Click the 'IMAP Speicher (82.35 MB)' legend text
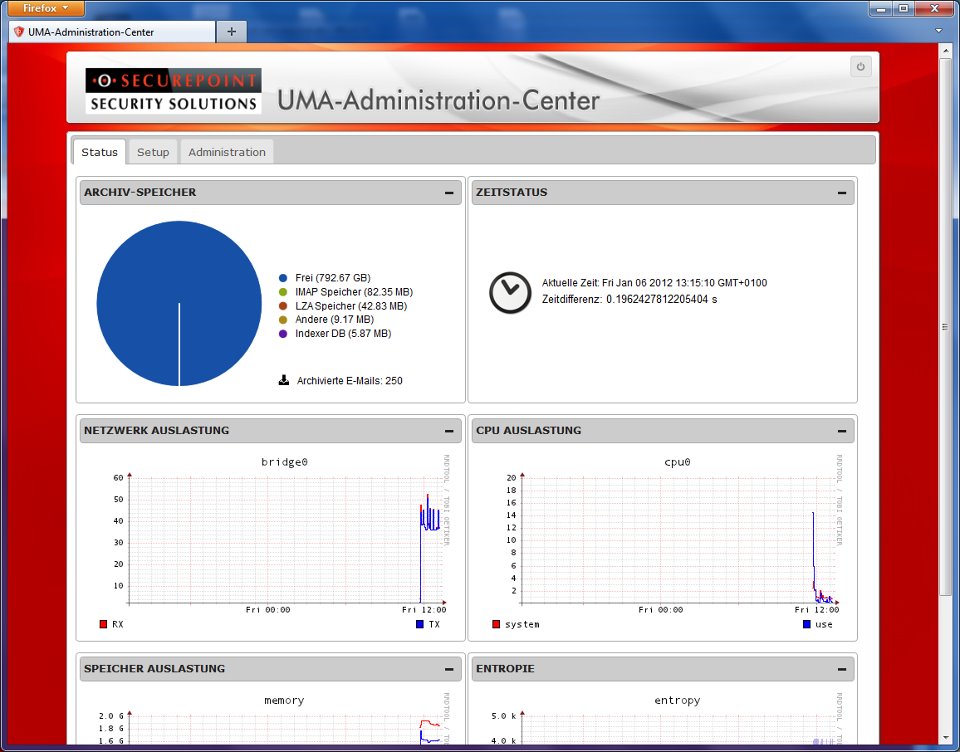The height and width of the screenshot is (752, 960). [354, 292]
